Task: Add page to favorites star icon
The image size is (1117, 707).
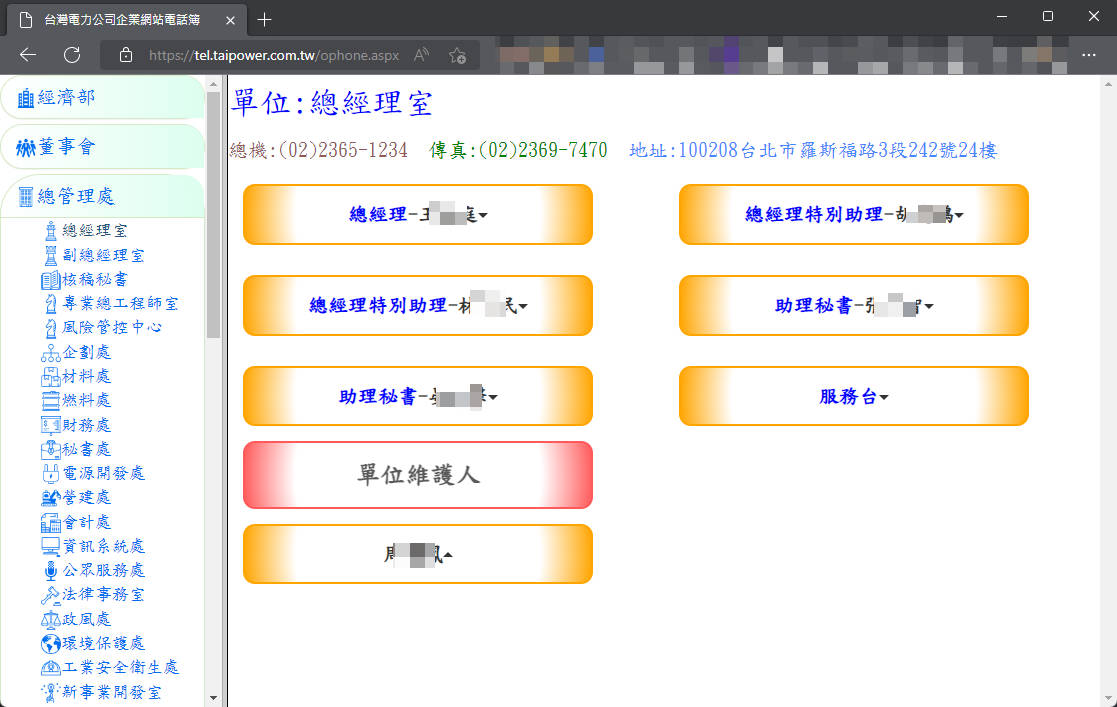Action: pos(457,55)
